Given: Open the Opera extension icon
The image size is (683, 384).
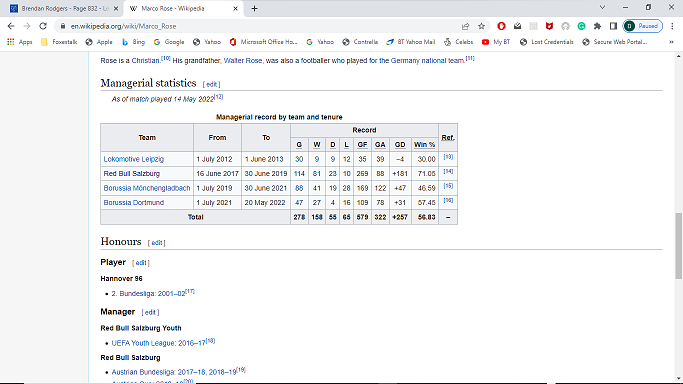Looking at the screenshot, I should point(501,26).
